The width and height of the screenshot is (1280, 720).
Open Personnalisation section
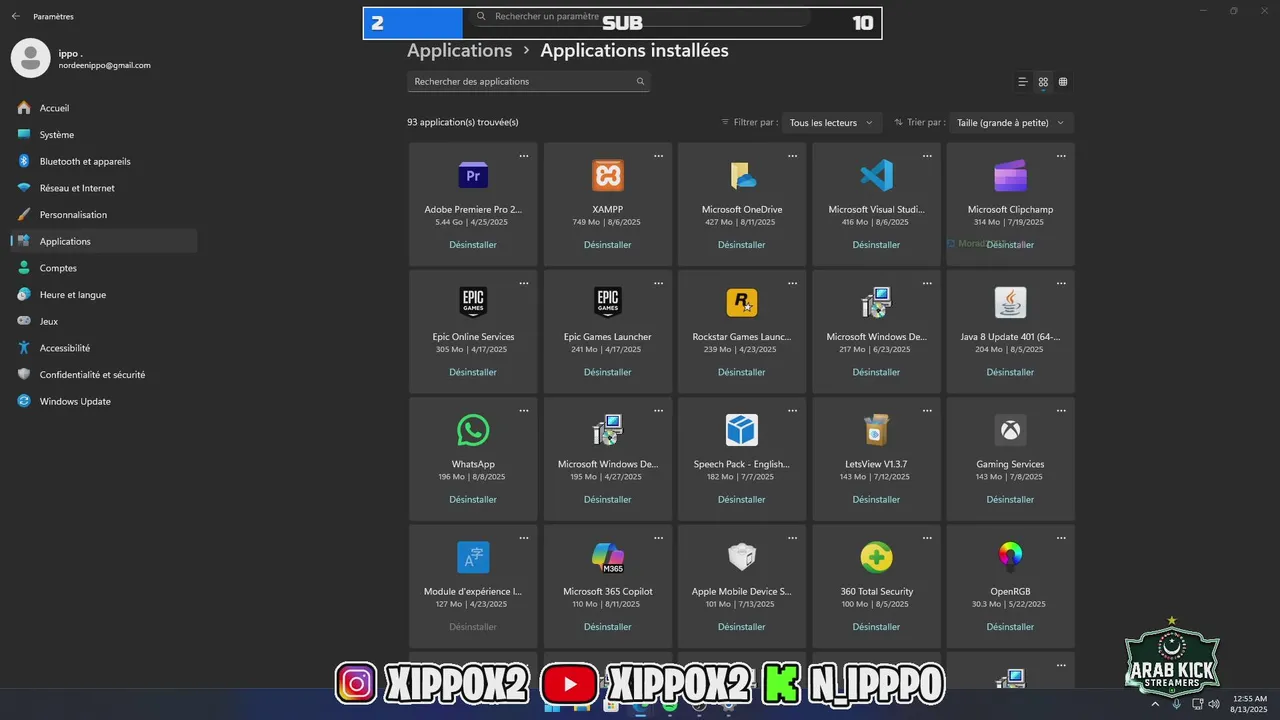(x=104, y=215)
